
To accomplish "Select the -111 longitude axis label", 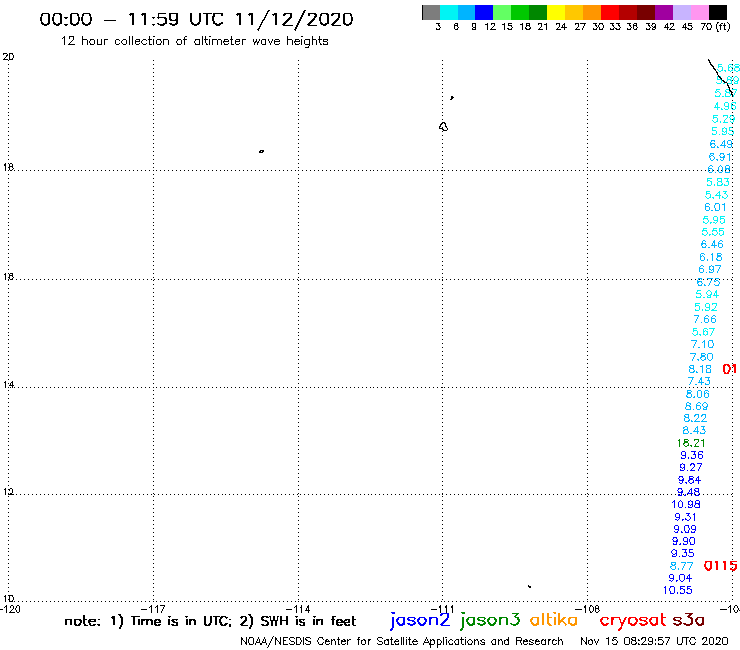I will [x=445, y=609].
